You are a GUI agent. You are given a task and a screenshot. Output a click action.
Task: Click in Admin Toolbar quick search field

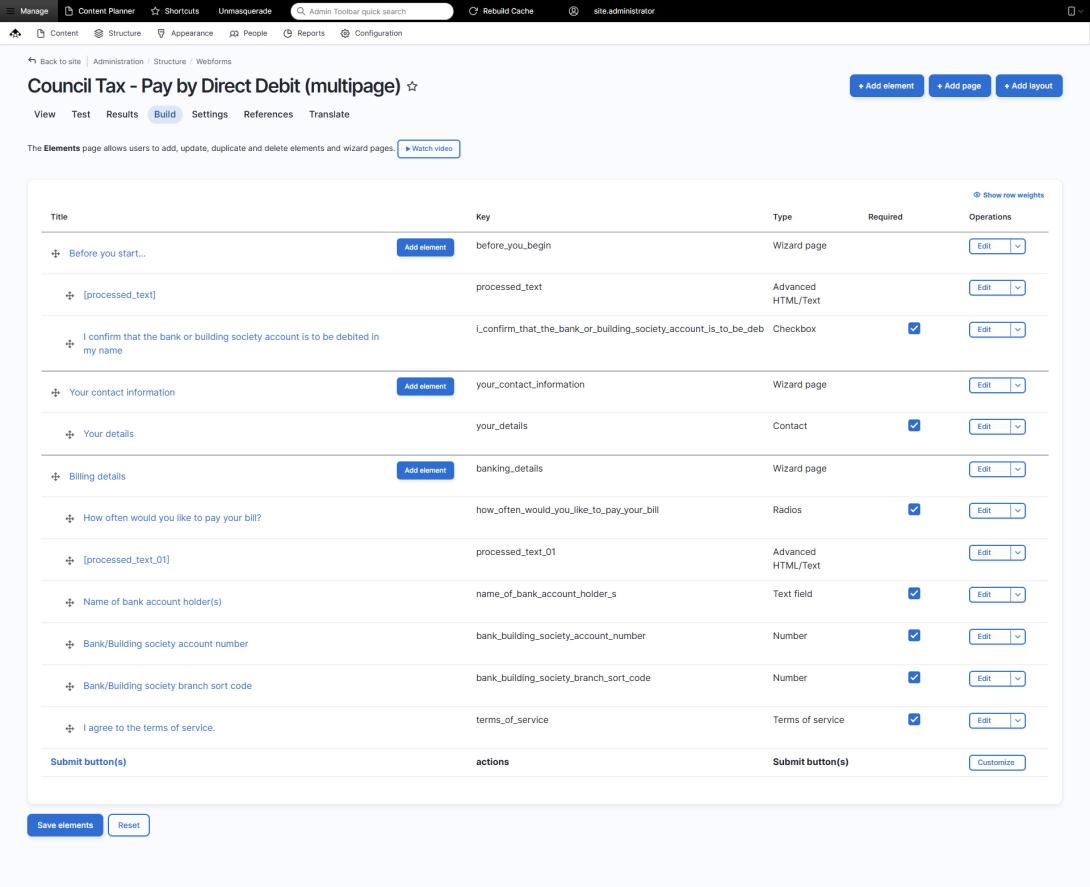coord(372,11)
